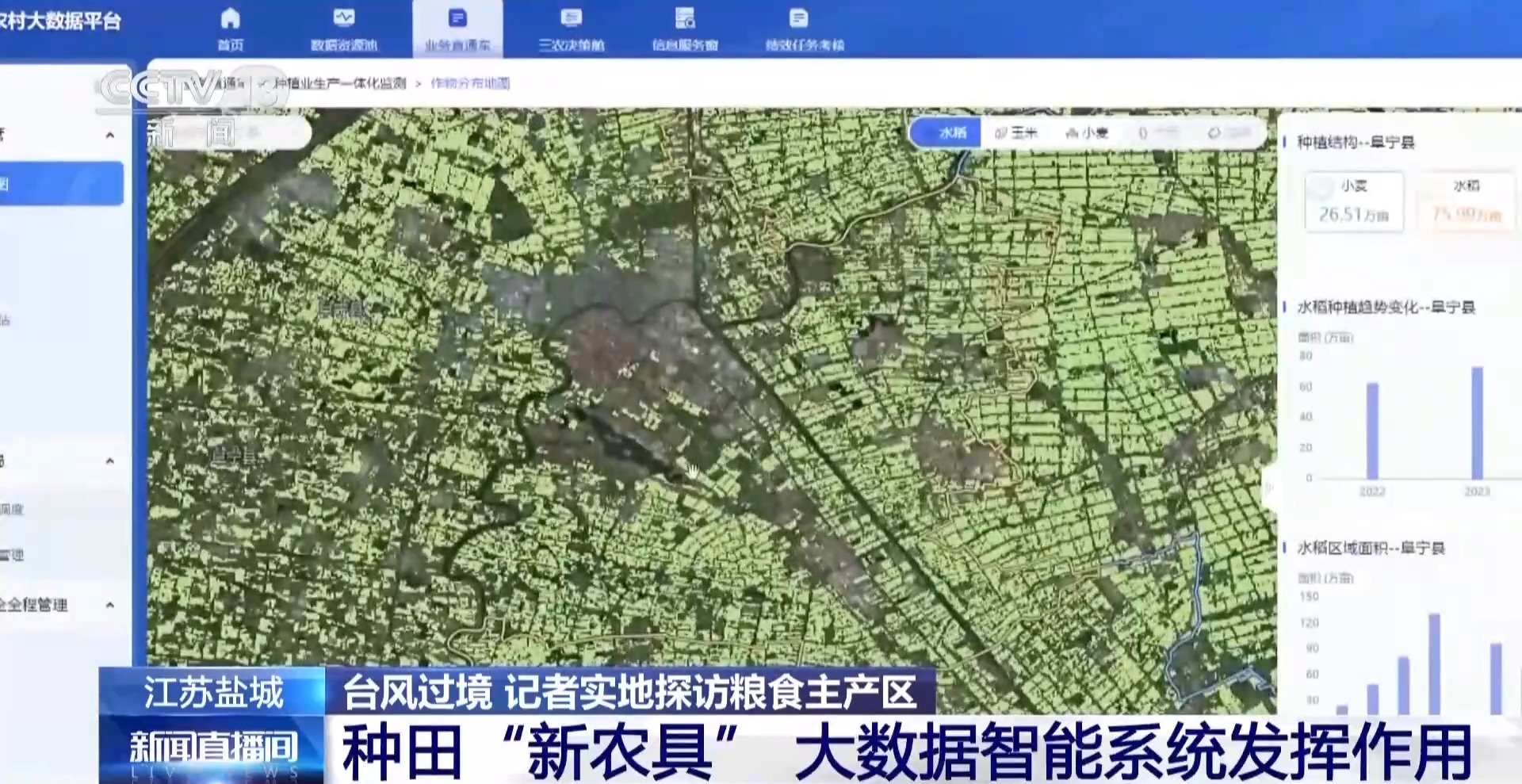
Task: Click the refresh icon in crop toolbar
Action: coord(1214,133)
